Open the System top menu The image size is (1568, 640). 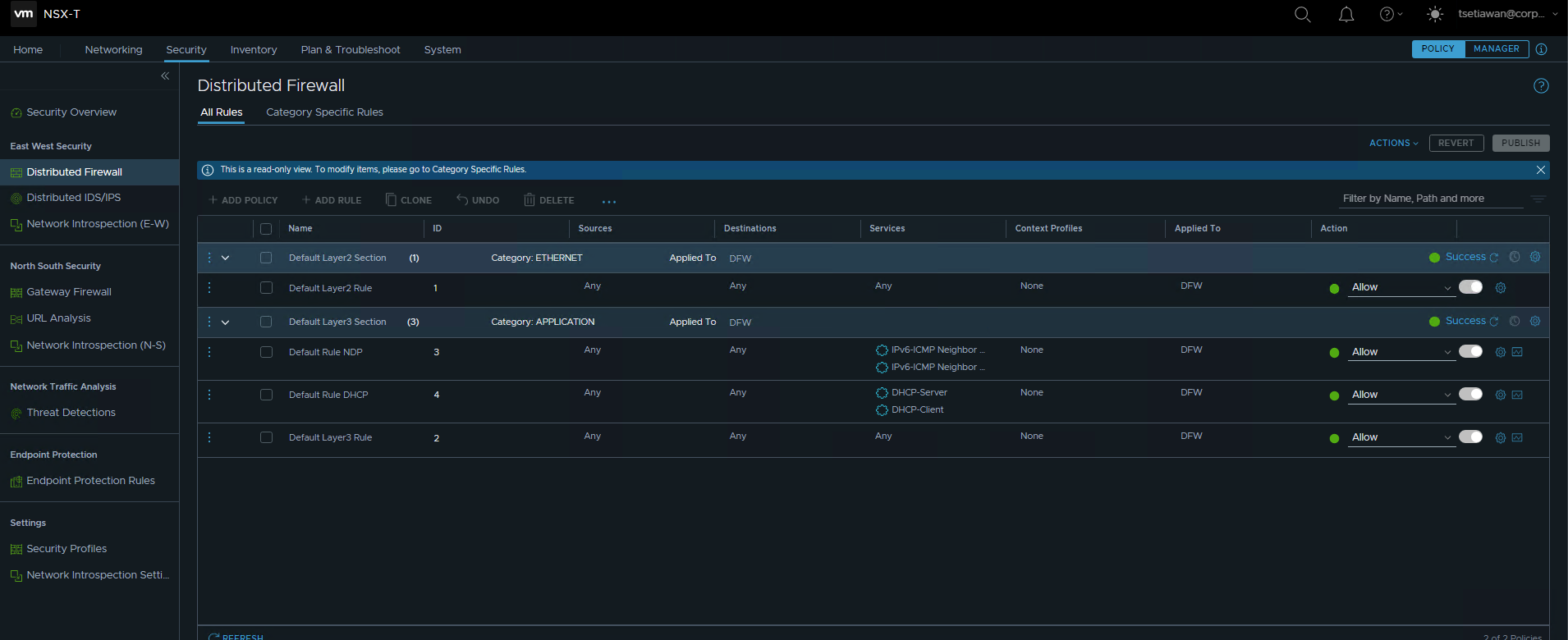[442, 50]
